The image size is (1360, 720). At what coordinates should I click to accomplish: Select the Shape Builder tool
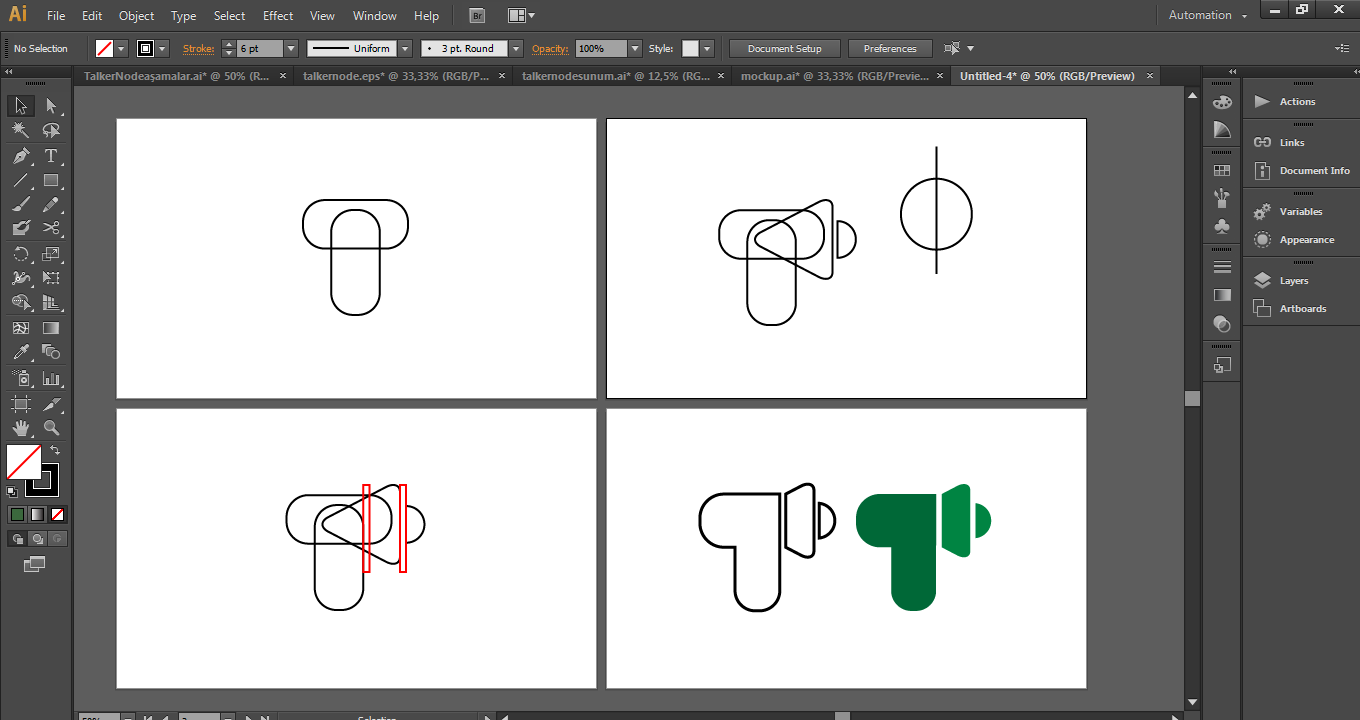click(x=21, y=302)
